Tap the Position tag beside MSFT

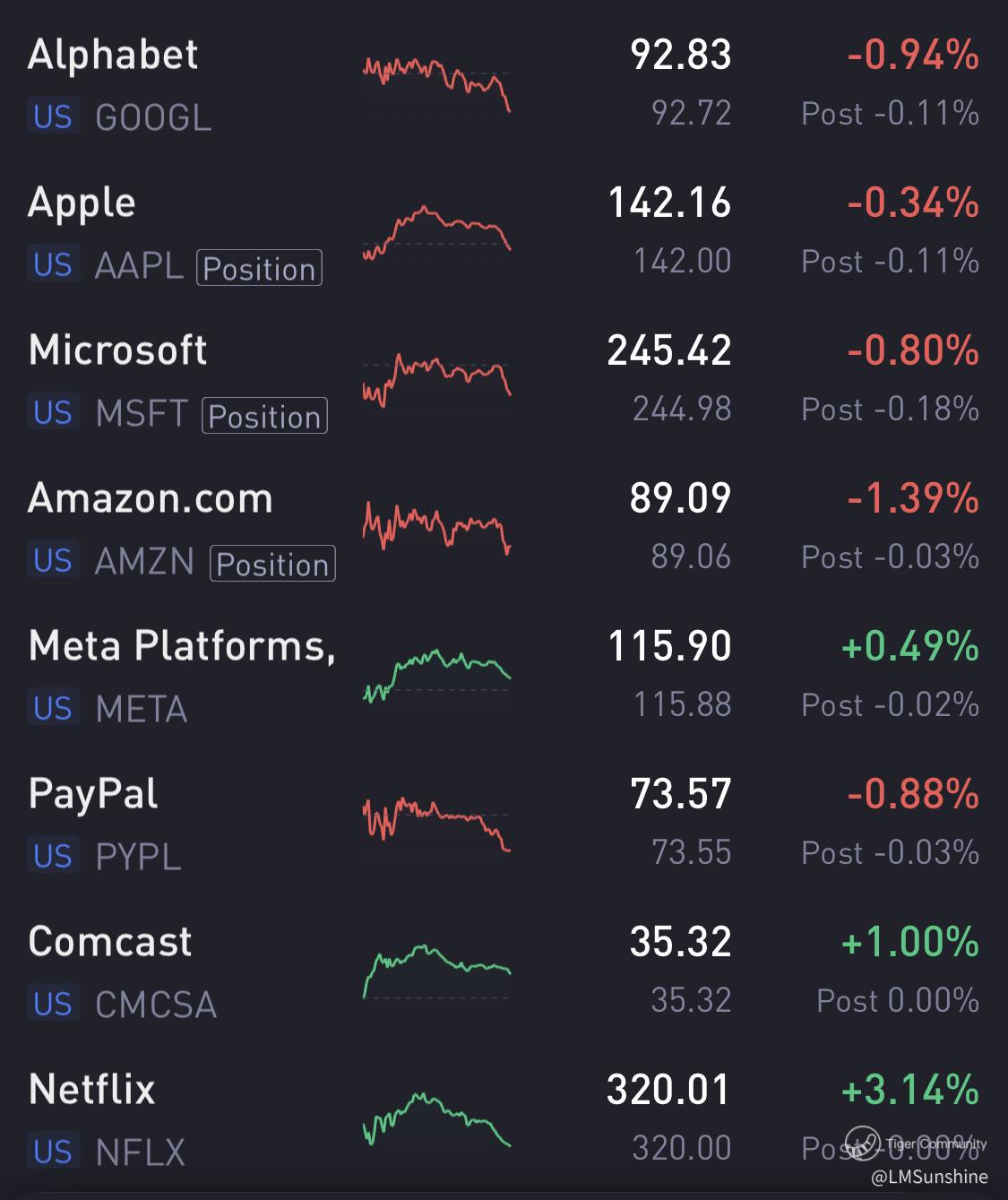pos(264,416)
